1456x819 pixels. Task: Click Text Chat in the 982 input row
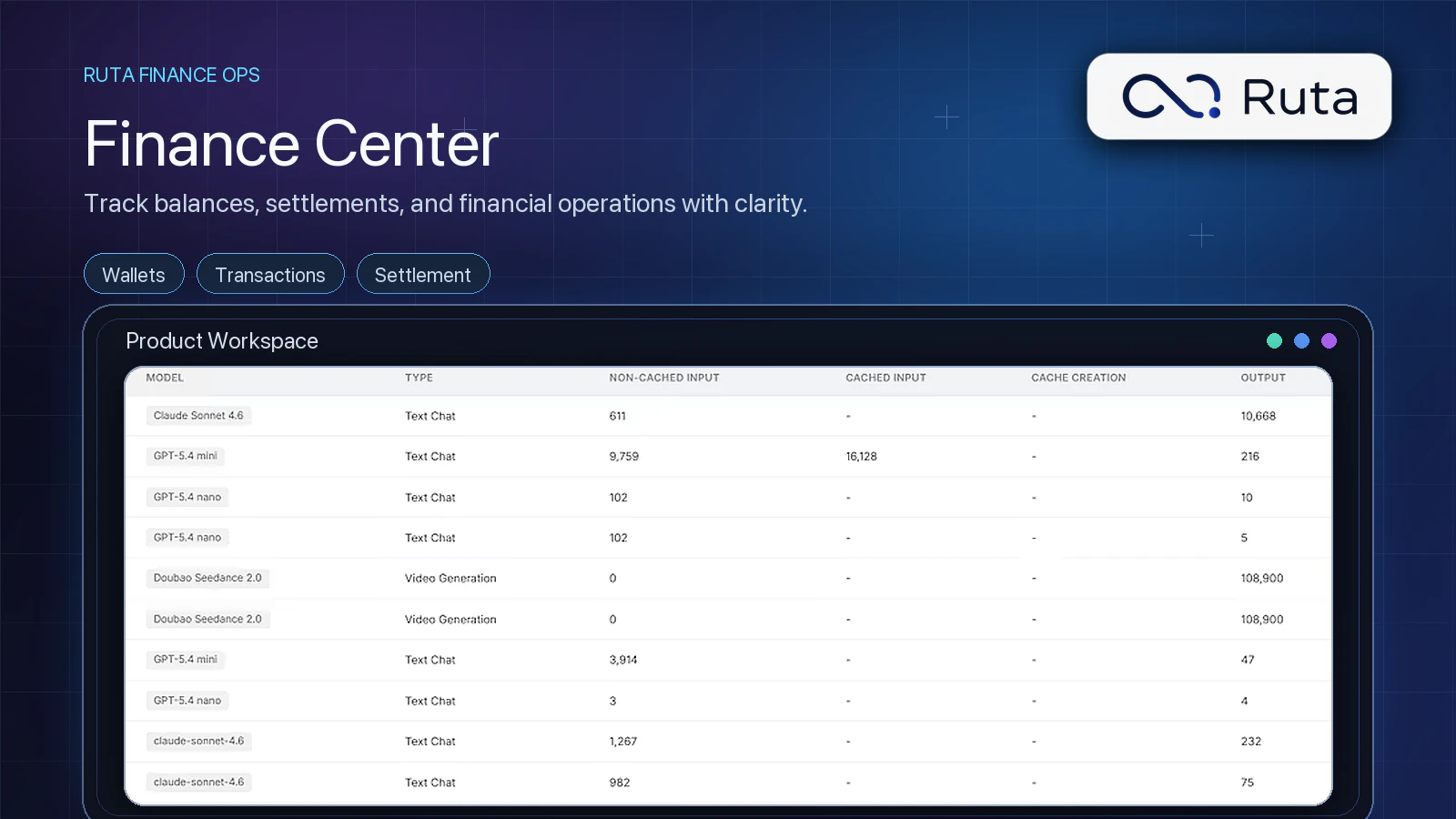pos(430,783)
